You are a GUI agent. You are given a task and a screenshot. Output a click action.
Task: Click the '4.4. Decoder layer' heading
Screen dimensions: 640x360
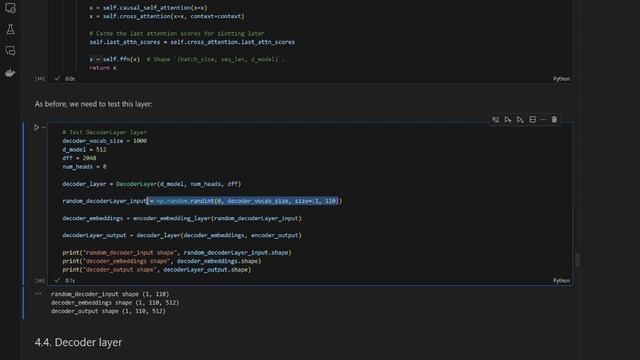tap(78, 342)
